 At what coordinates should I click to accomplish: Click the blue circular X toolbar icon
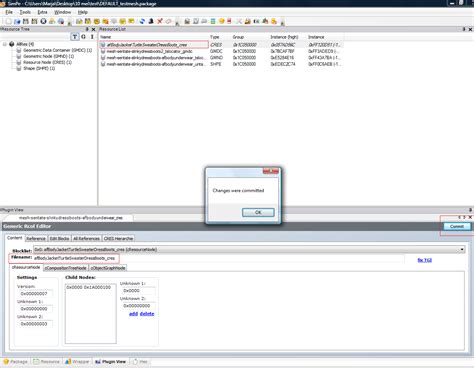[x=43, y=21]
